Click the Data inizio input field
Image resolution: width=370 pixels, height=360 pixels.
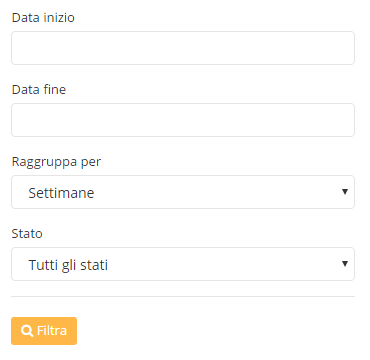(x=183, y=48)
